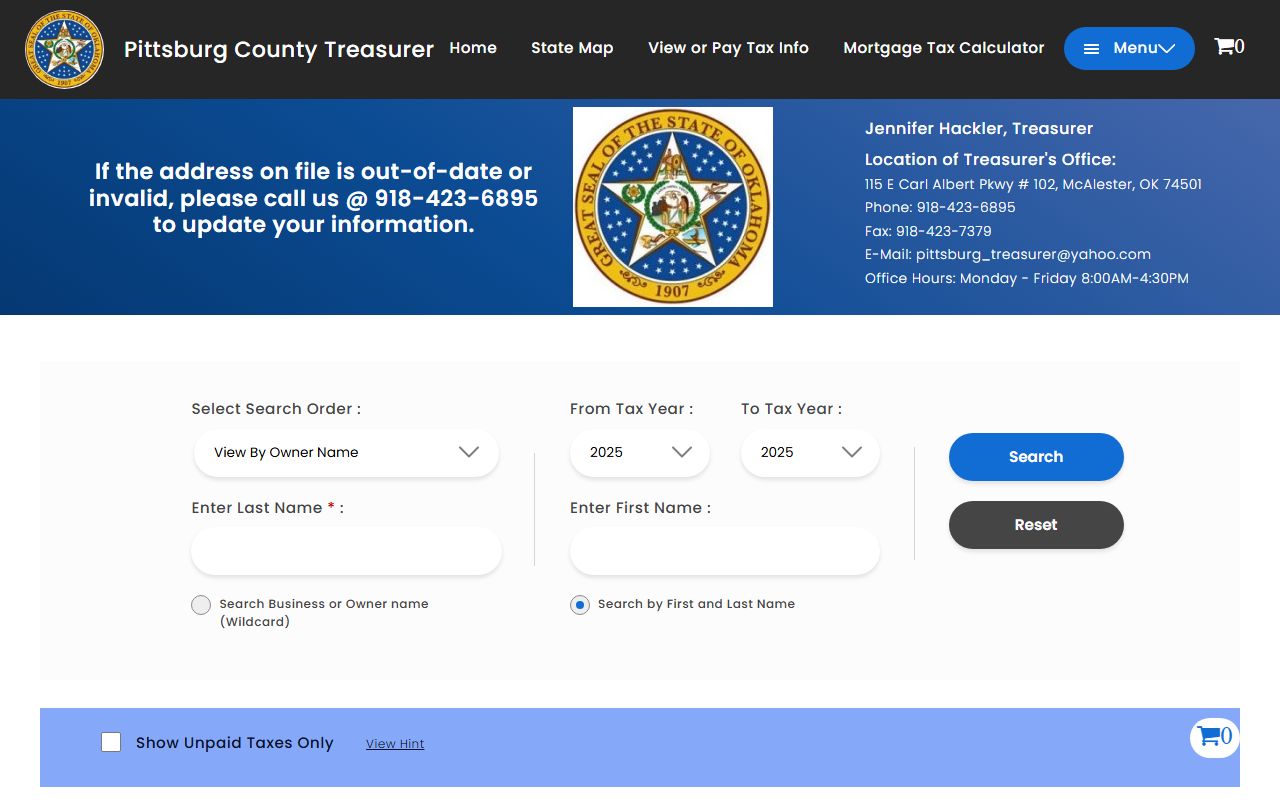This screenshot has height=800, width=1280.
Task: Open the View Hint link
Action: (395, 744)
